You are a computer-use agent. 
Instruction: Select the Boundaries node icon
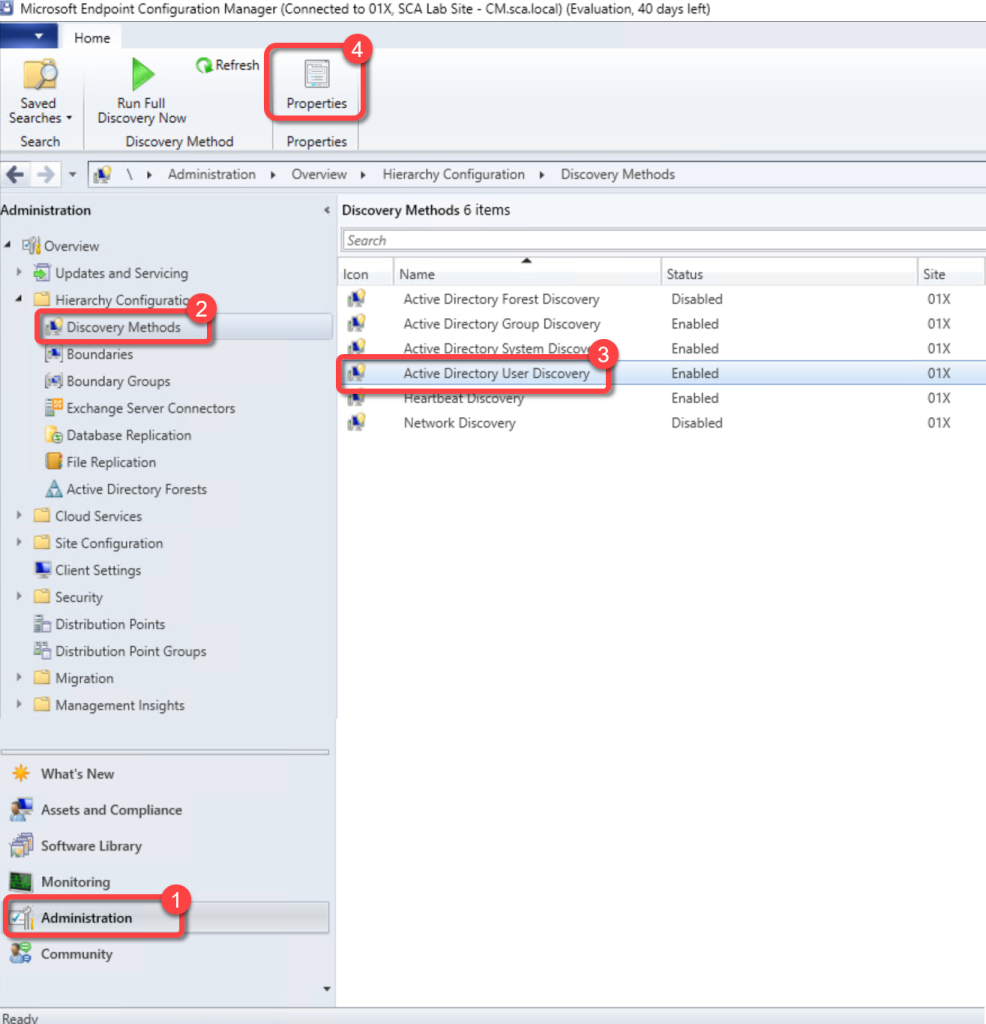54,355
